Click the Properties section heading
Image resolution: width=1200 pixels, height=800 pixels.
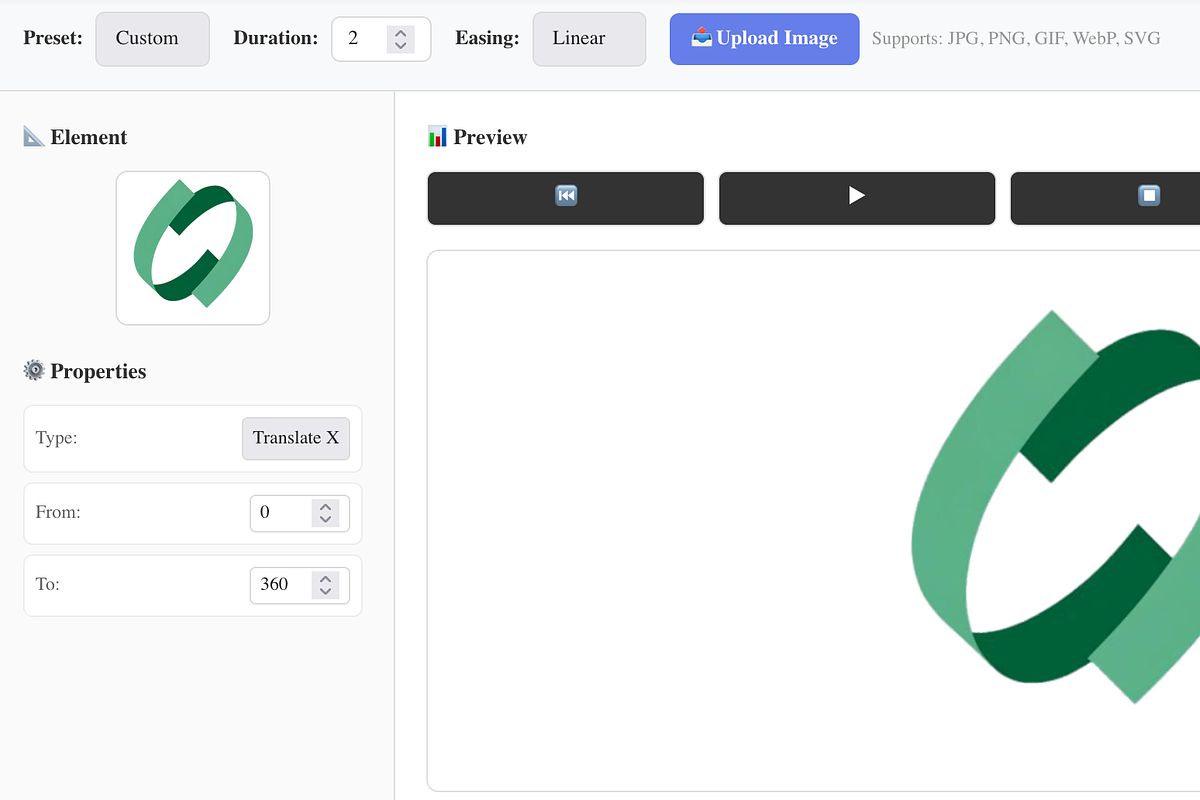[85, 371]
